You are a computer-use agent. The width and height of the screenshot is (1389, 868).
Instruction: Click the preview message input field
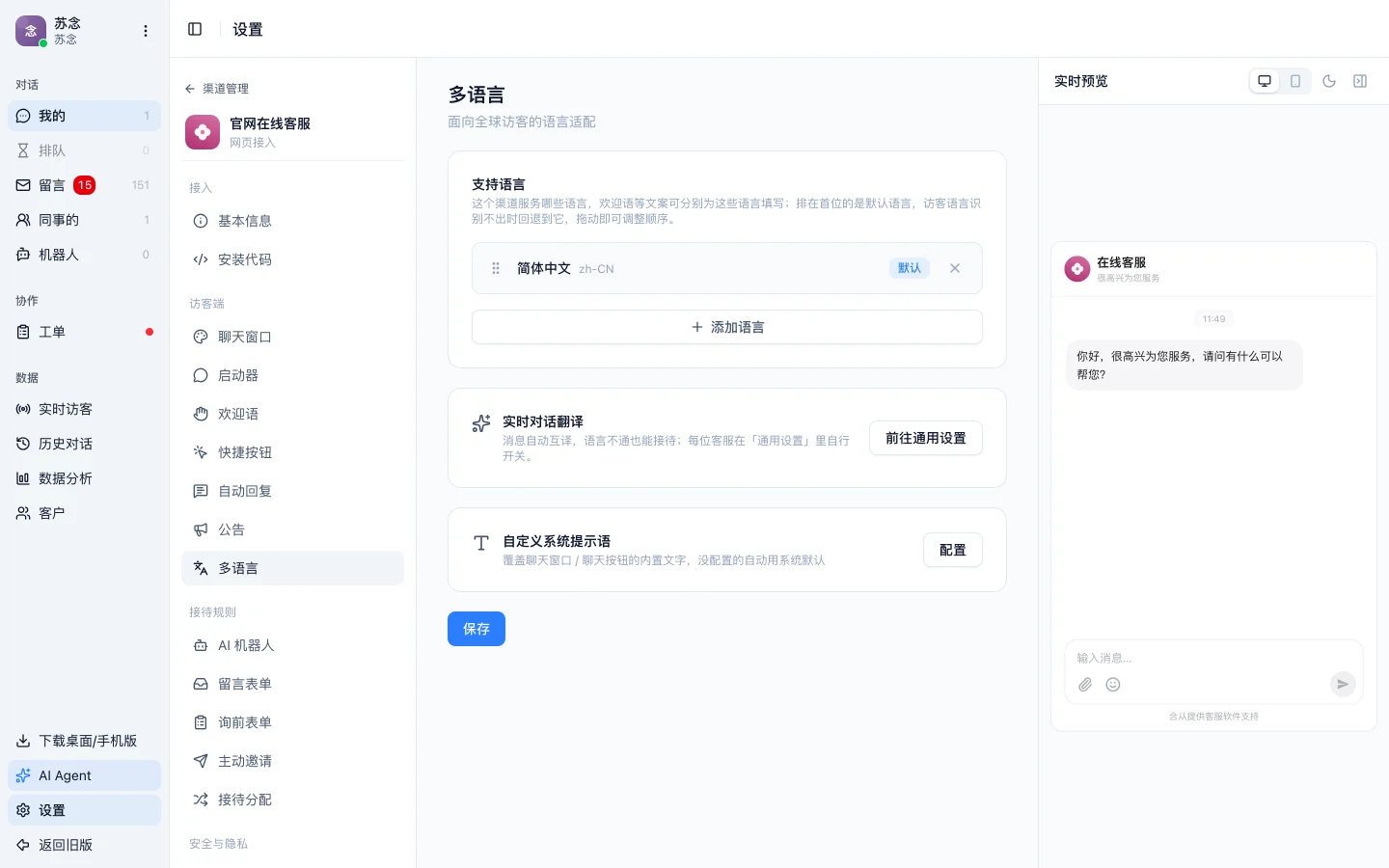point(1213,658)
